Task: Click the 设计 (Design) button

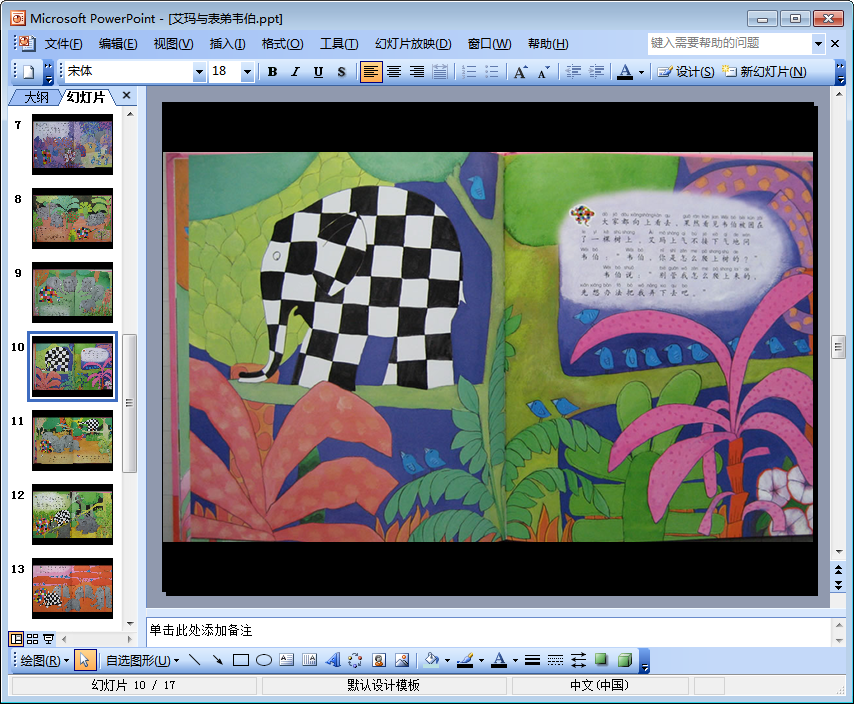Action: point(686,72)
